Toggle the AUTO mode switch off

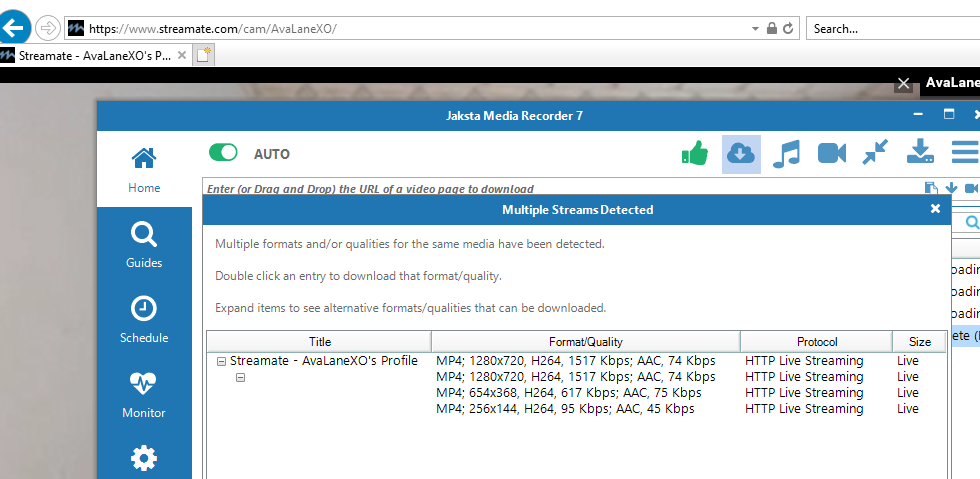point(223,153)
